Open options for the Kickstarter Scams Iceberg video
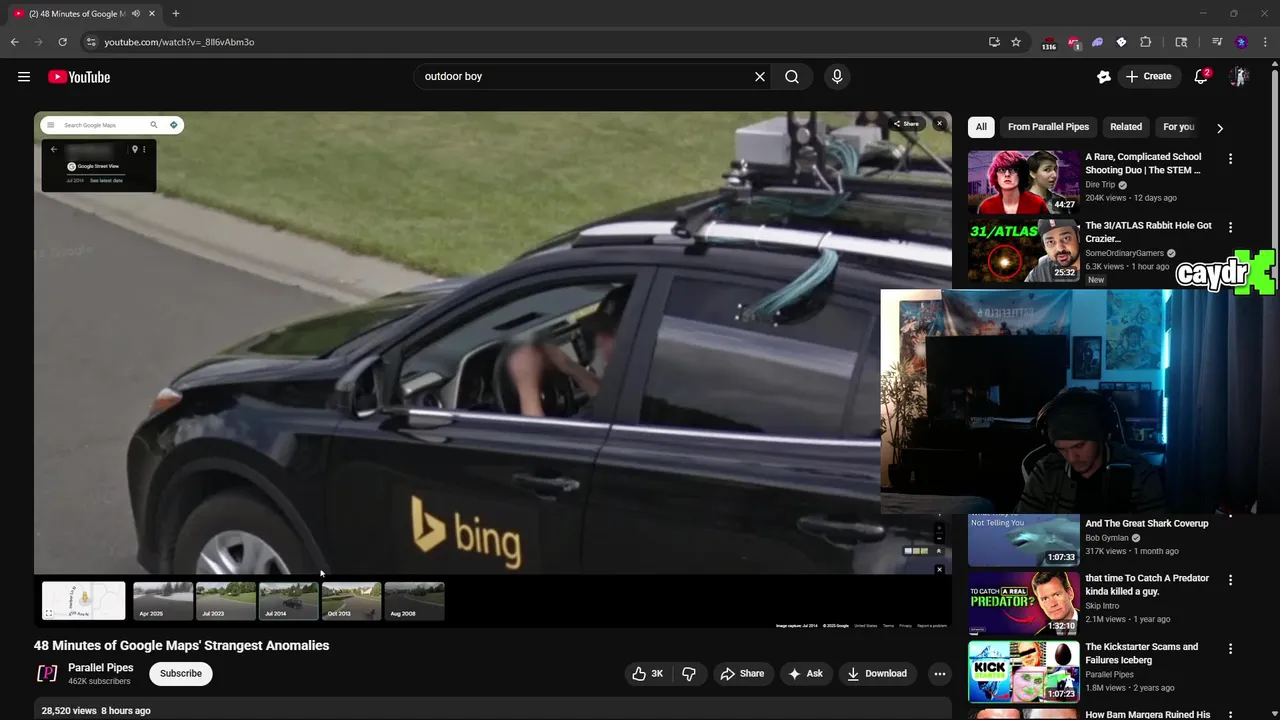This screenshot has height=720, width=1280. 1230,649
